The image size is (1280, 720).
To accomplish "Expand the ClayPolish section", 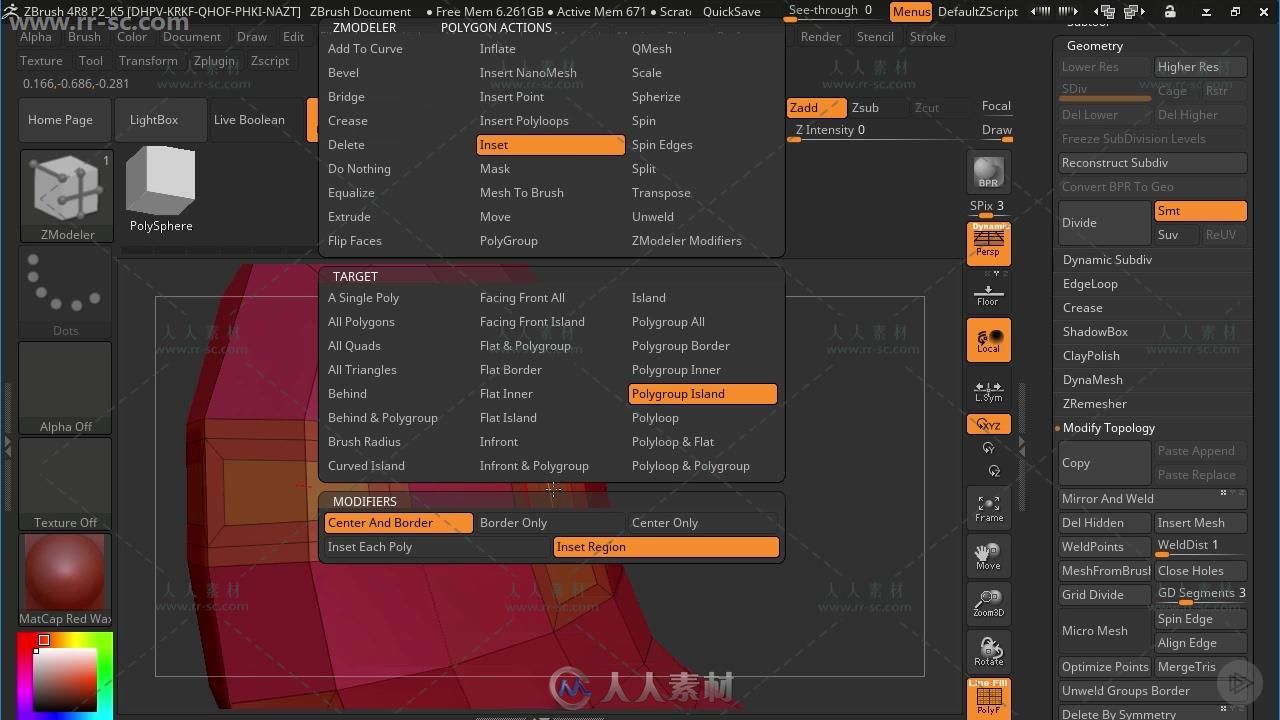I will point(1091,356).
